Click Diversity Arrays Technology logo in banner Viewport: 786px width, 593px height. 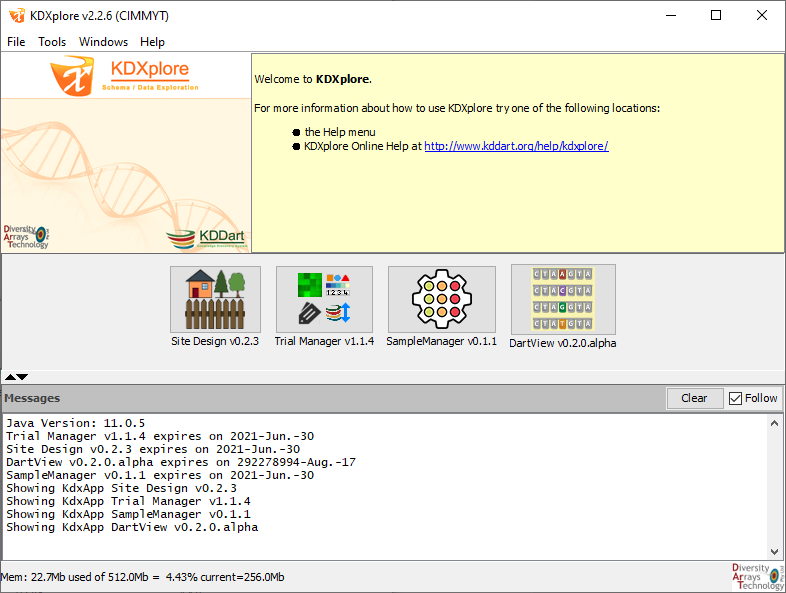26,237
